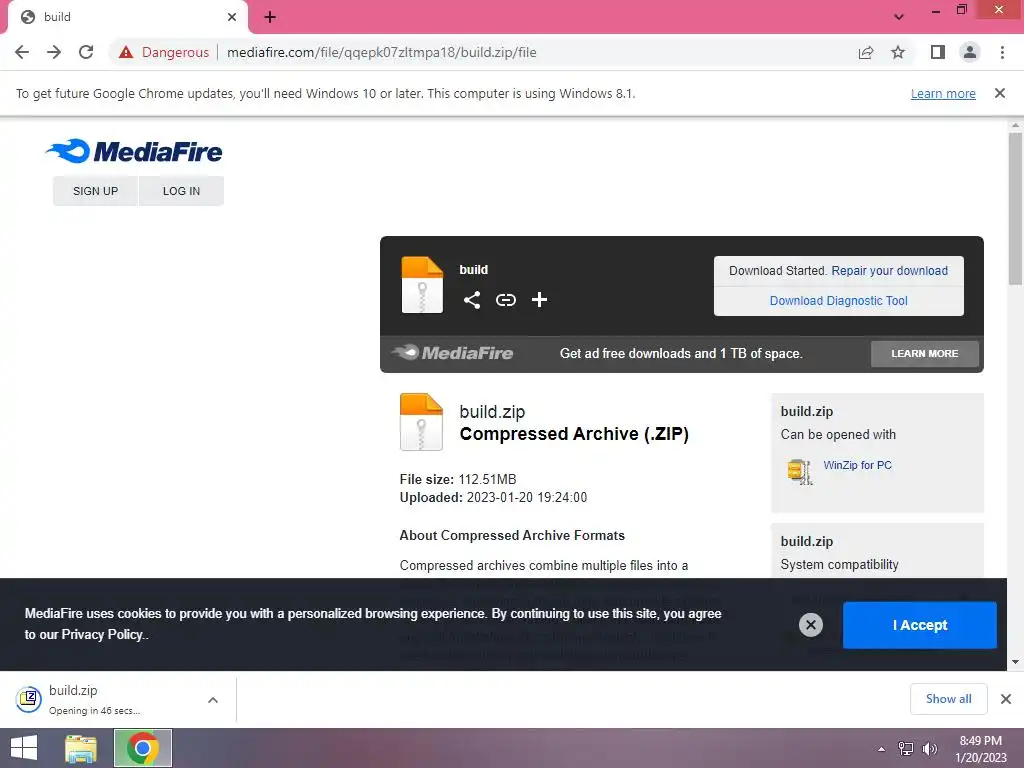Dismiss the cookie banner with X
Image resolution: width=1024 pixels, height=768 pixels.
(x=810, y=625)
